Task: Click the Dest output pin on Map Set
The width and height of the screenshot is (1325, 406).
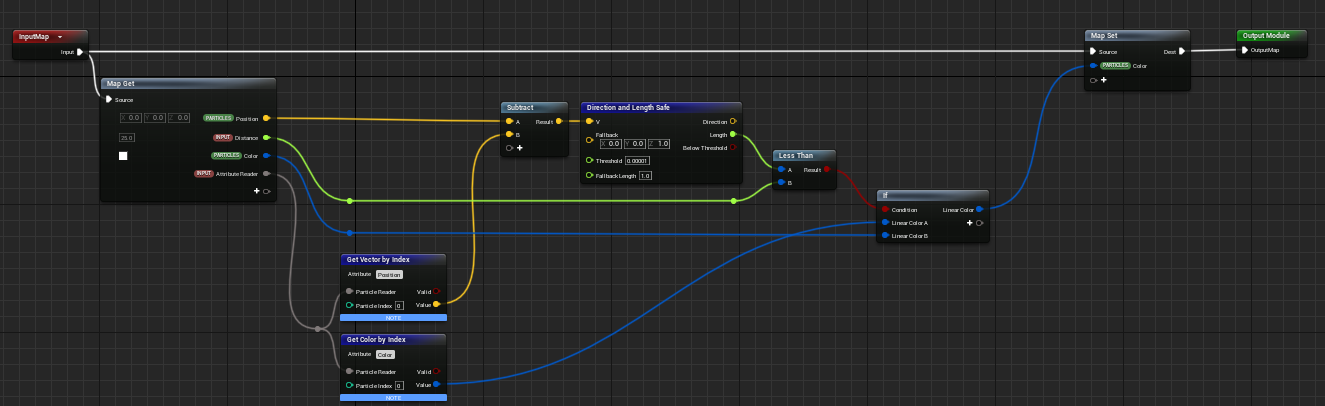Action: (1181, 50)
